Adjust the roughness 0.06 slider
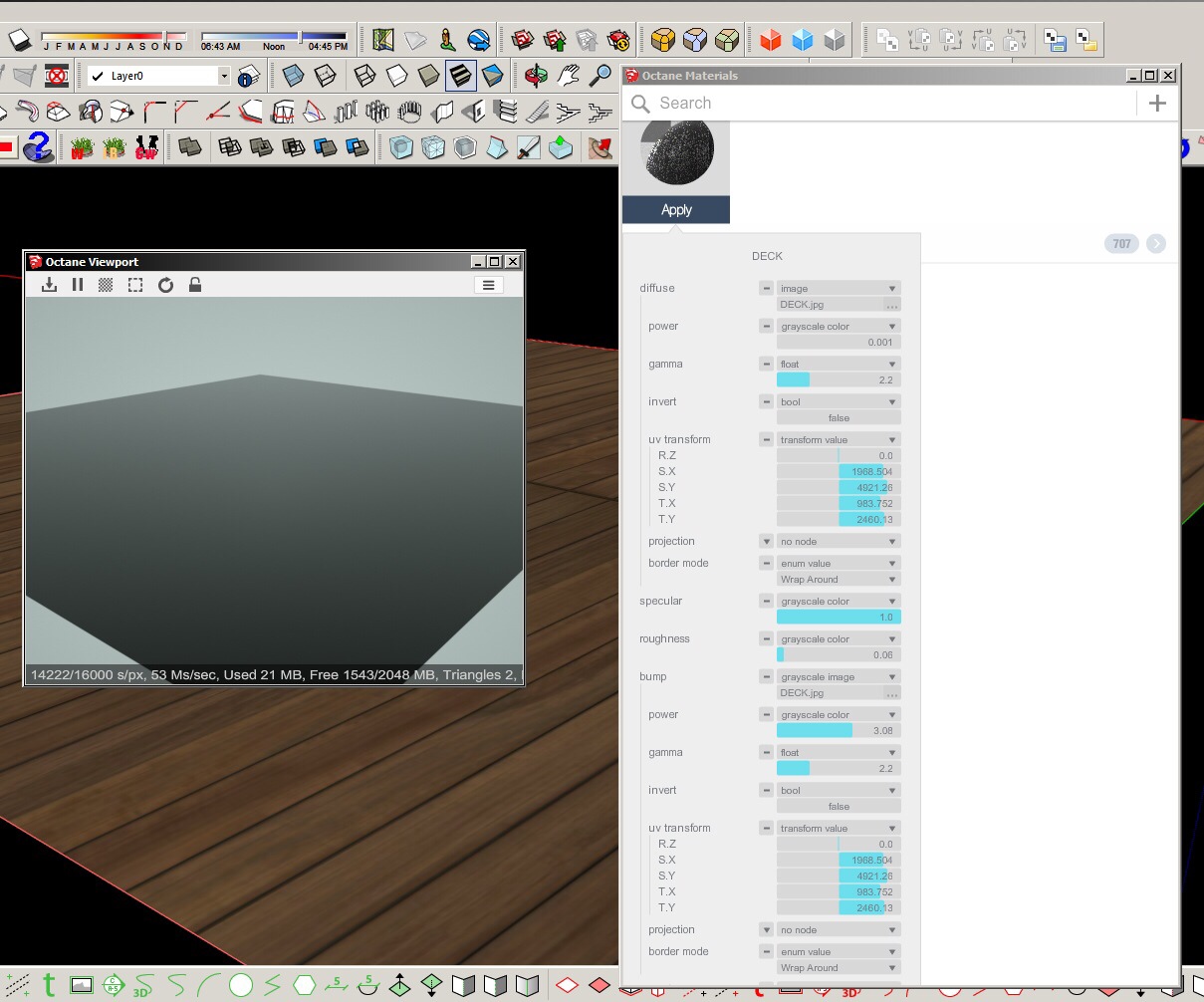The image size is (1204, 1002). 839,655
